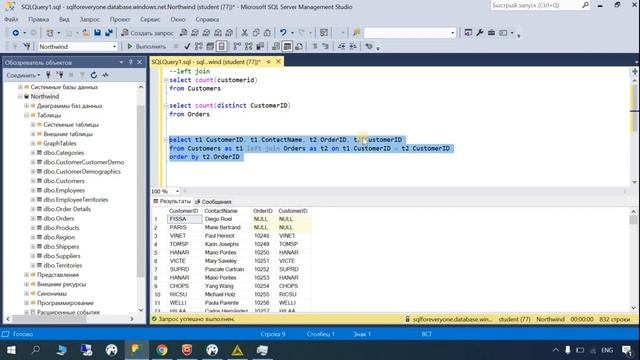
Task: Click the Undo arrow icon
Action: pyautogui.click(x=283, y=33)
